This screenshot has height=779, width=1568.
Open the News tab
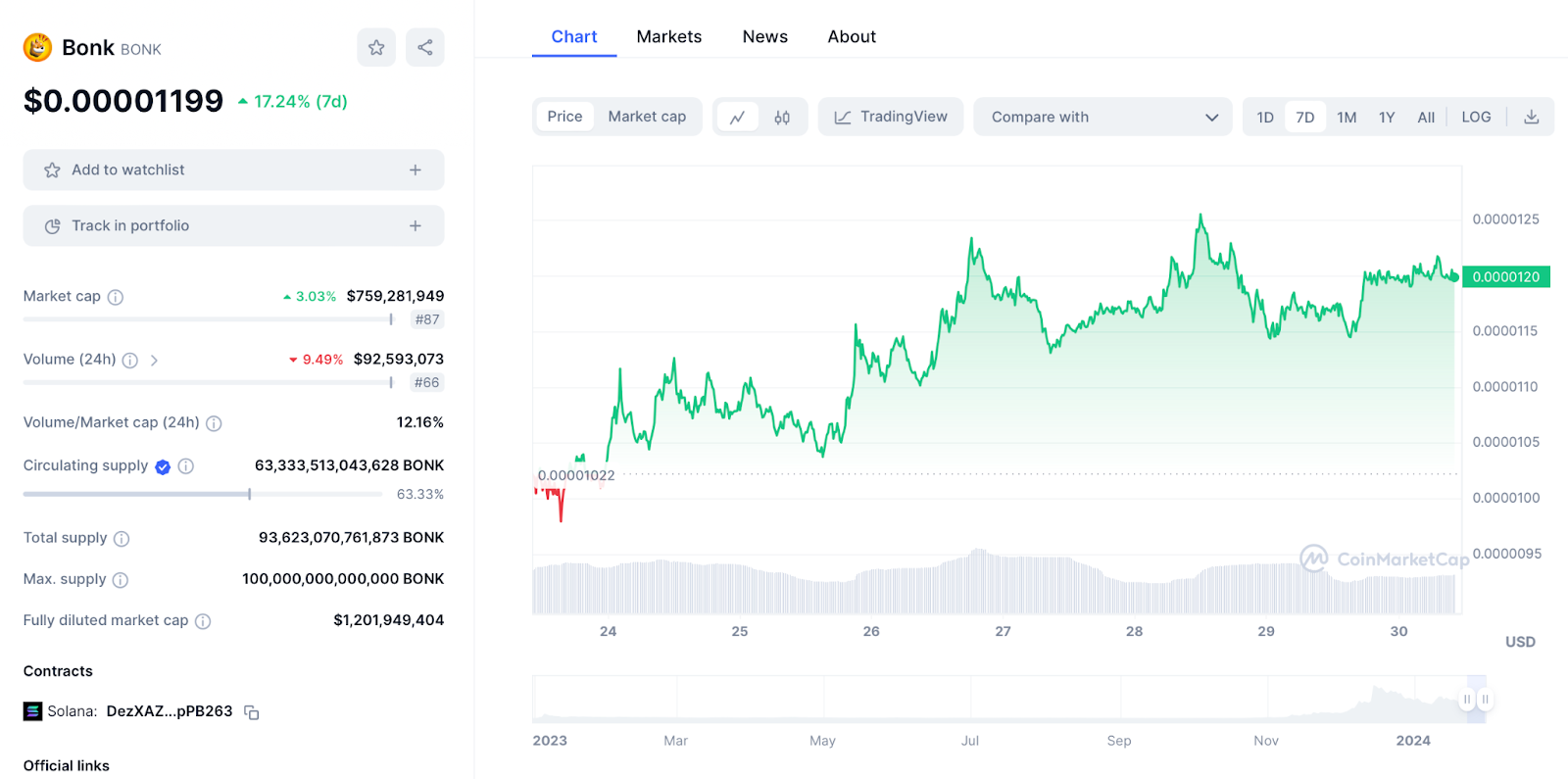click(765, 36)
